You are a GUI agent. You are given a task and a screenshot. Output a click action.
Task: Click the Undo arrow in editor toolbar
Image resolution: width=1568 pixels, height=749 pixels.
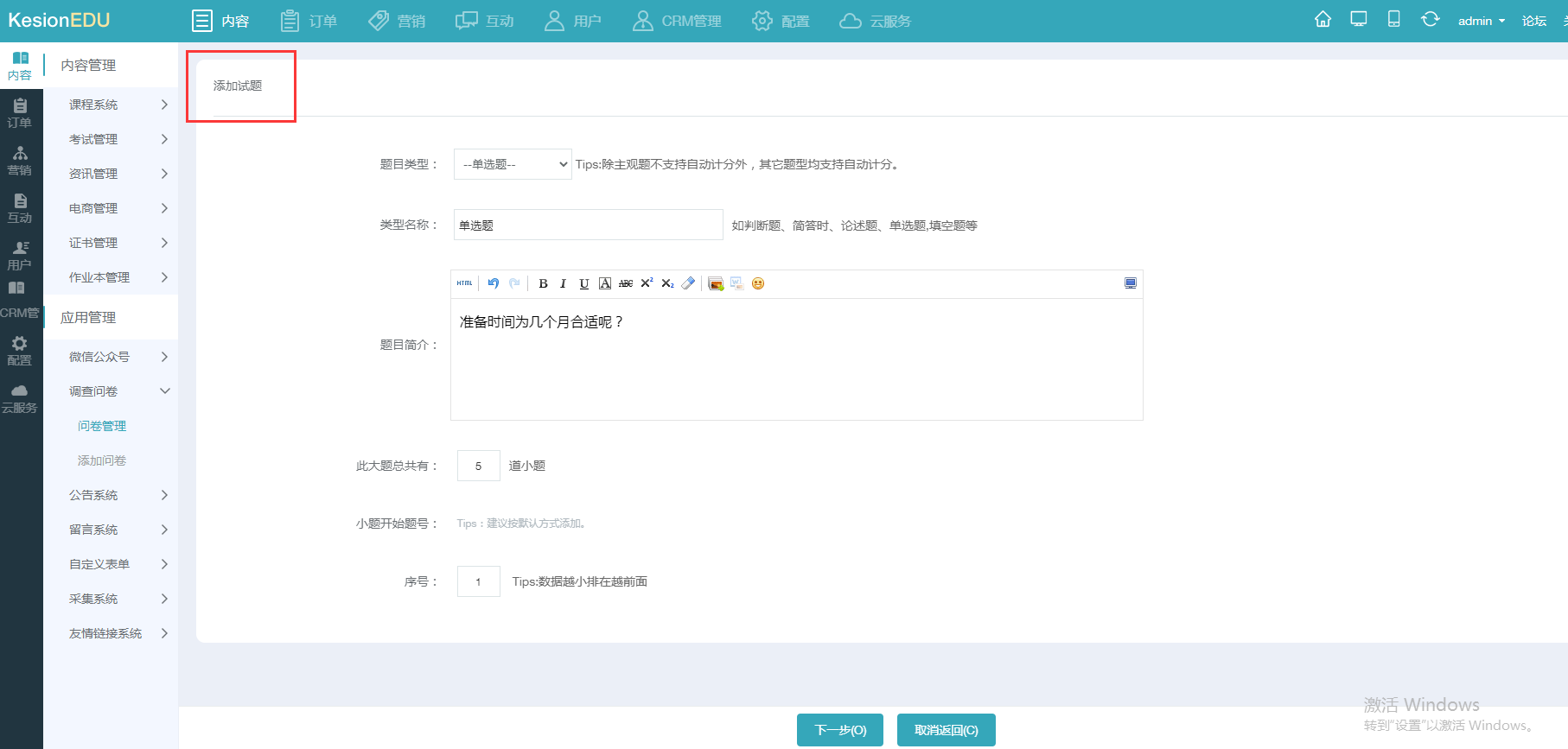[494, 283]
